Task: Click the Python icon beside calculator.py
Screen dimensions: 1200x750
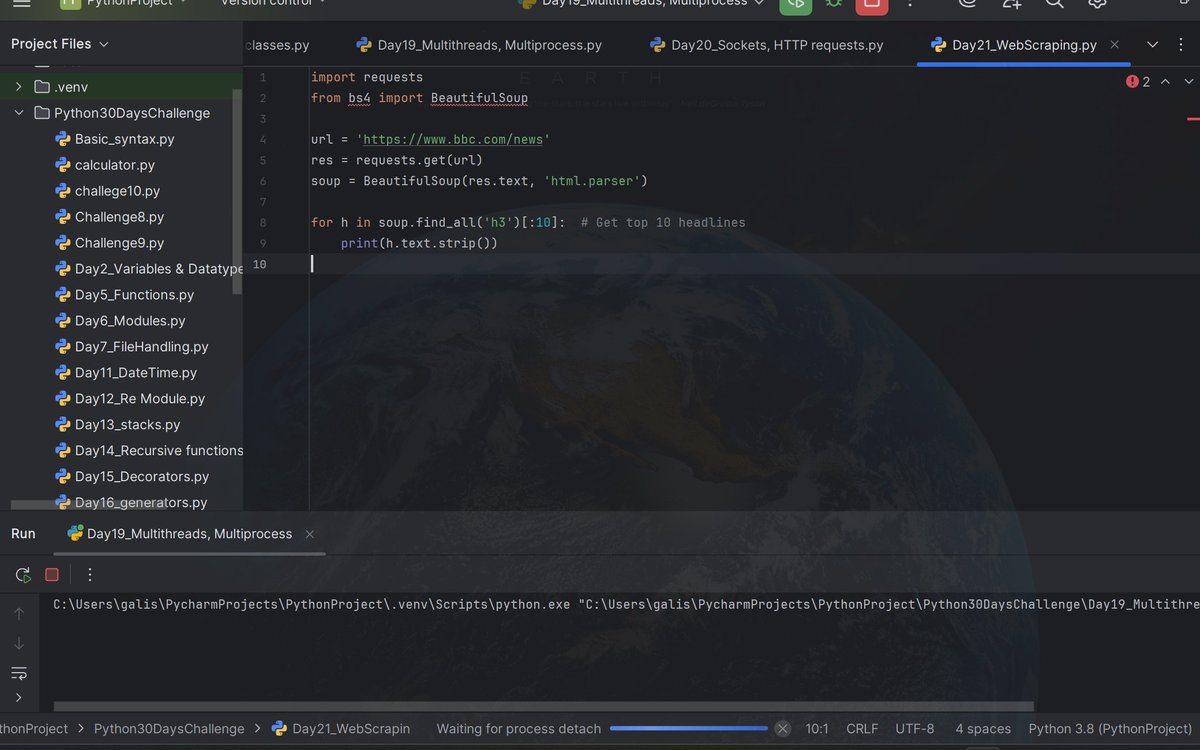Action: pyautogui.click(x=63, y=165)
